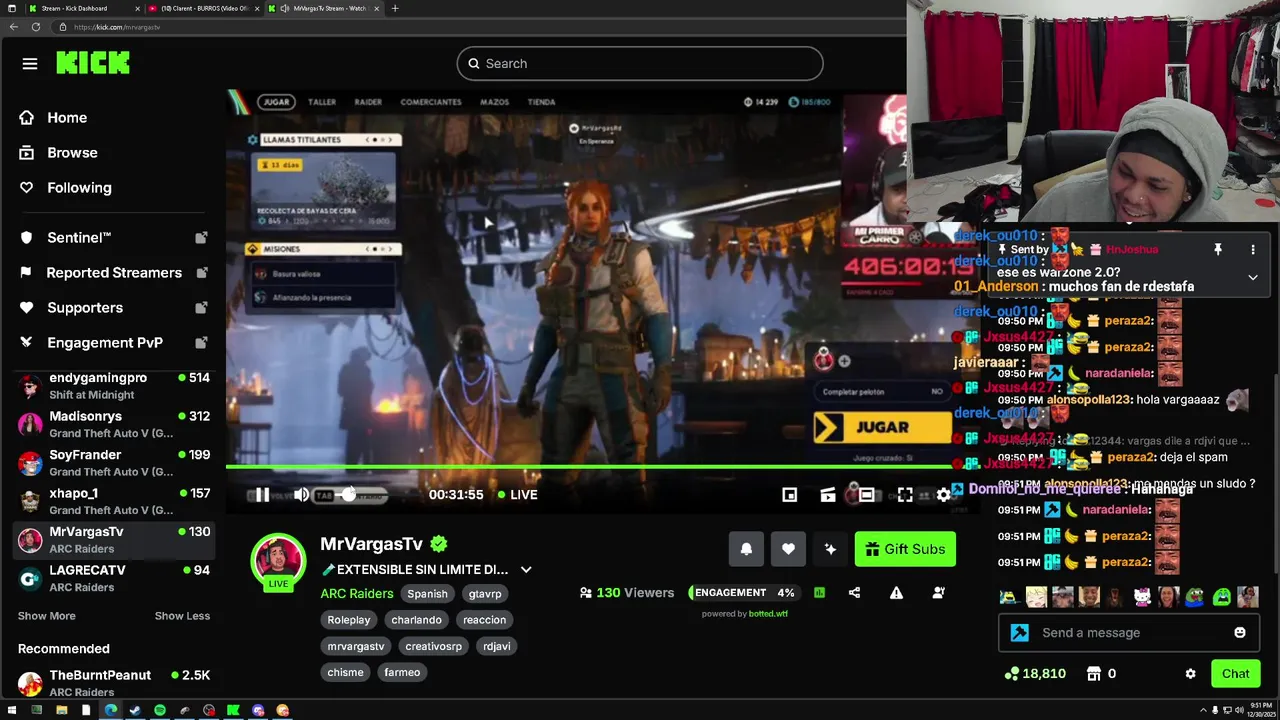Open Supporters page

pyautogui.click(x=113, y=308)
